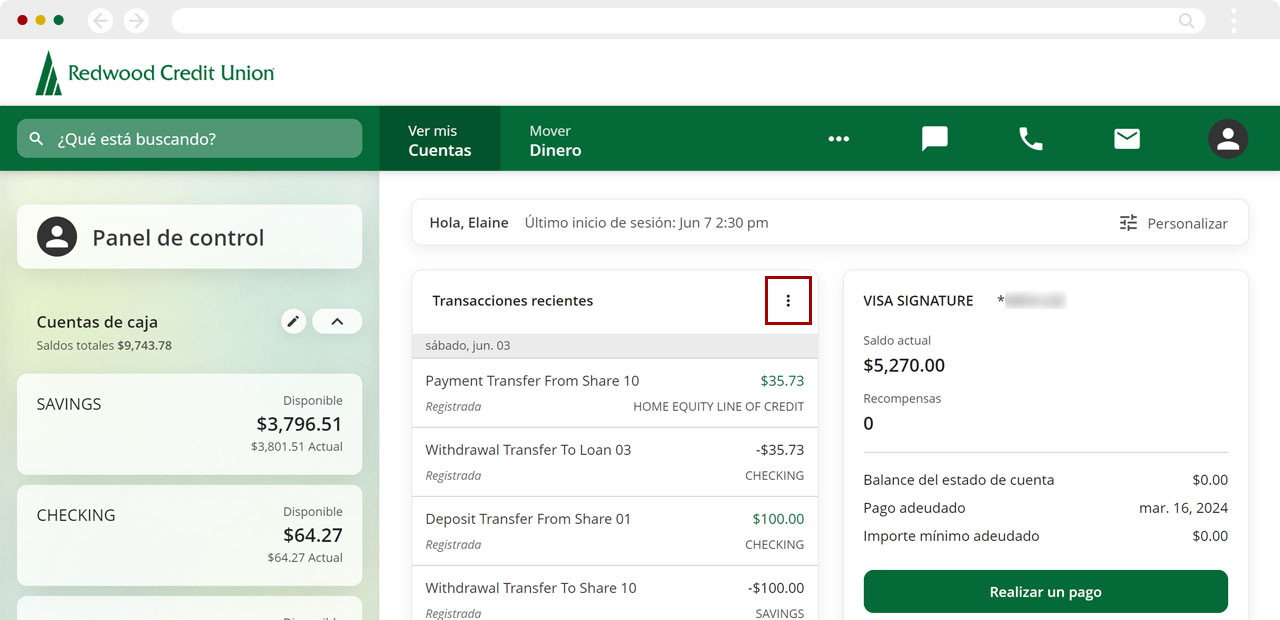Click the browser back arrow
This screenshot has width=1280, height=620.
(x=101, y=20)
